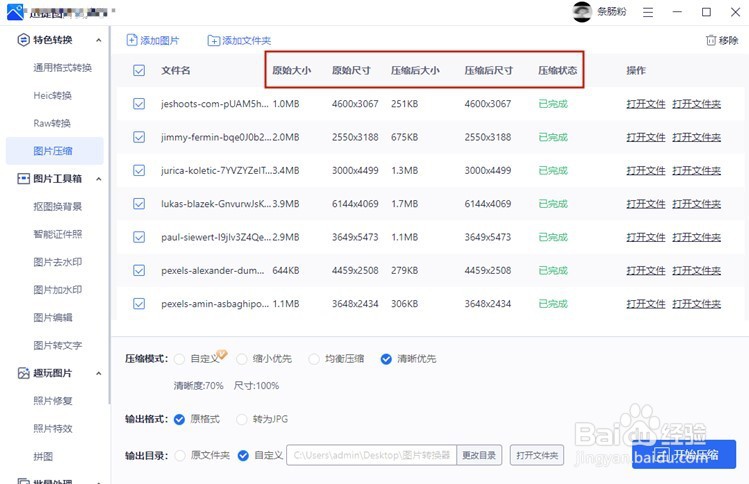Toggle the select-all checkbox in header

point(139,71)
